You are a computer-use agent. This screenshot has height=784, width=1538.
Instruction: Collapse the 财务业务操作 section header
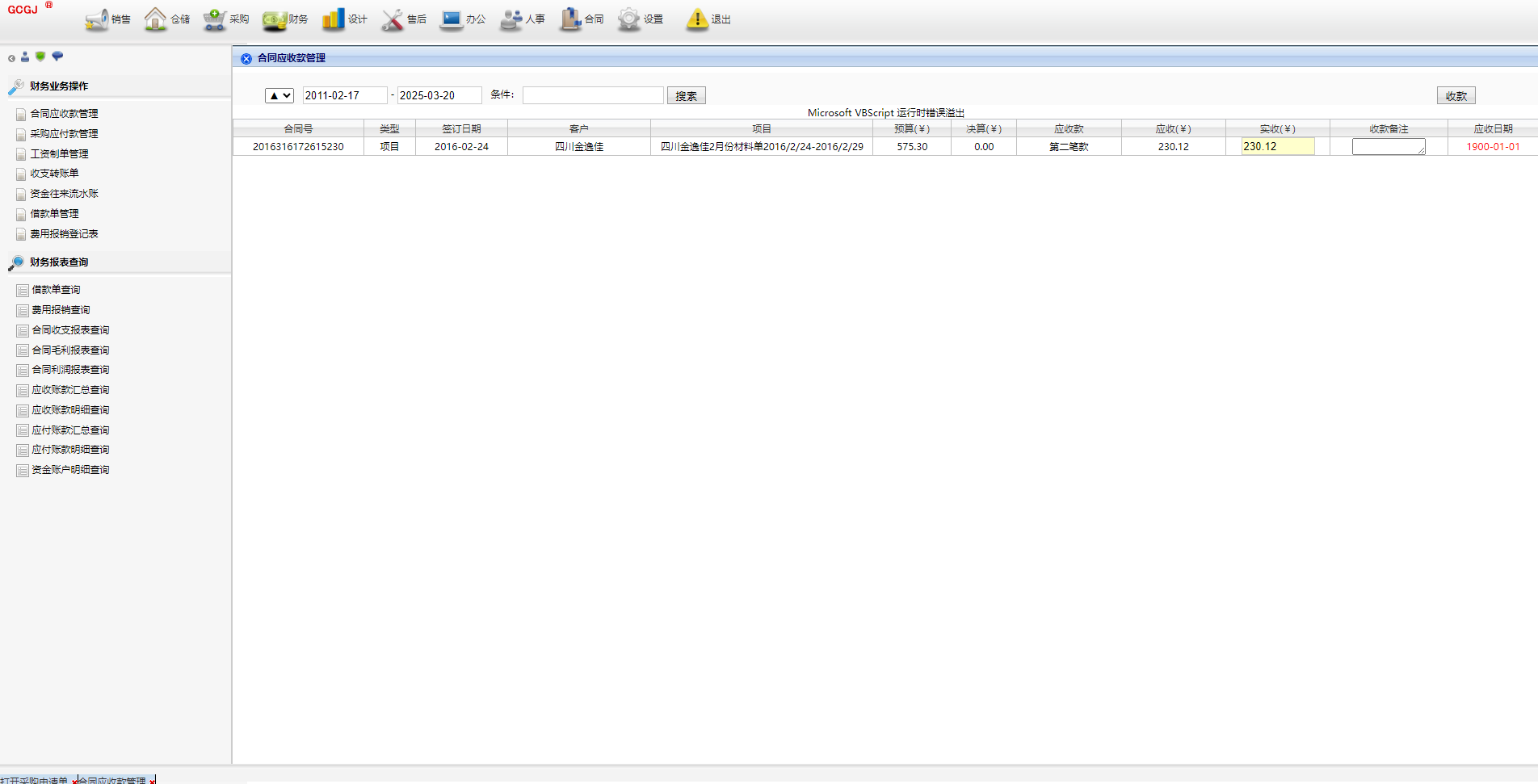(x=59, y=86)
